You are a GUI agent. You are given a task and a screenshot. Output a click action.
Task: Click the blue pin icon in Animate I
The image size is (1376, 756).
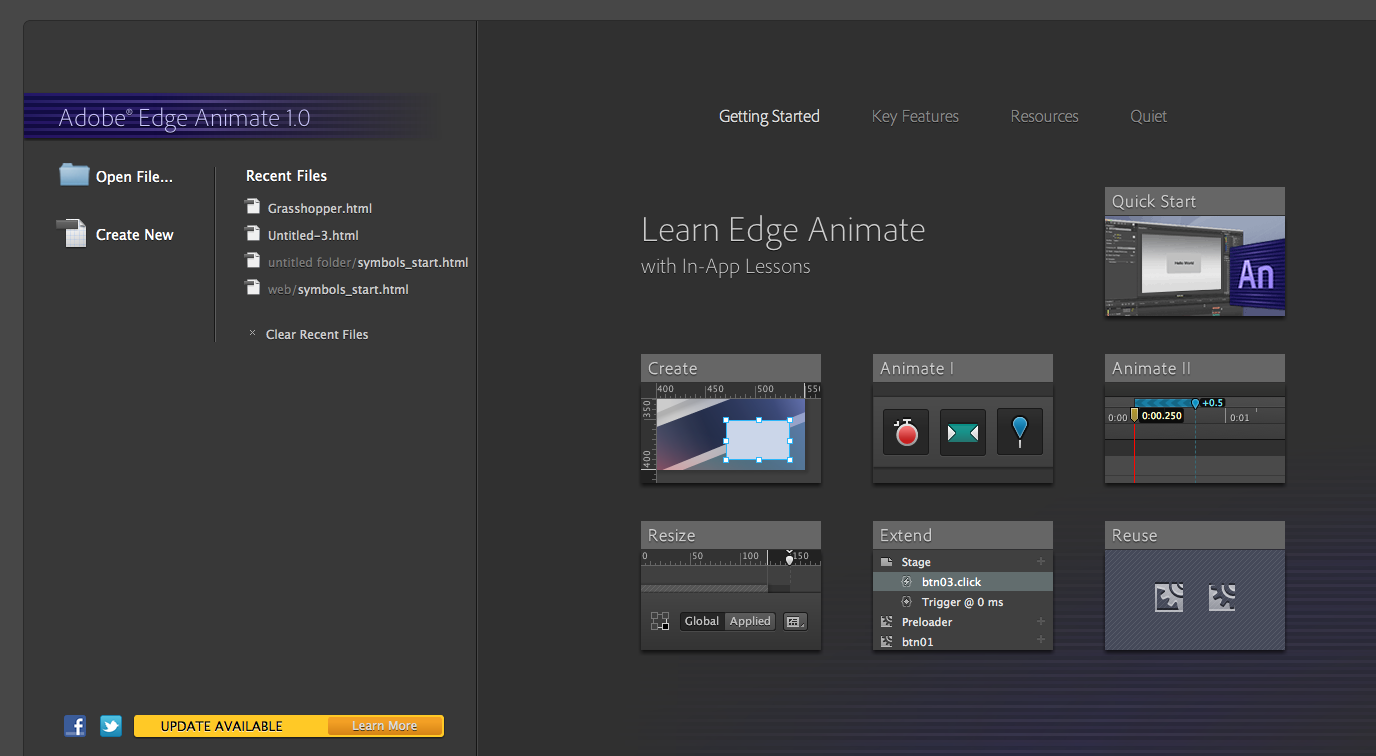point(1019,431)
